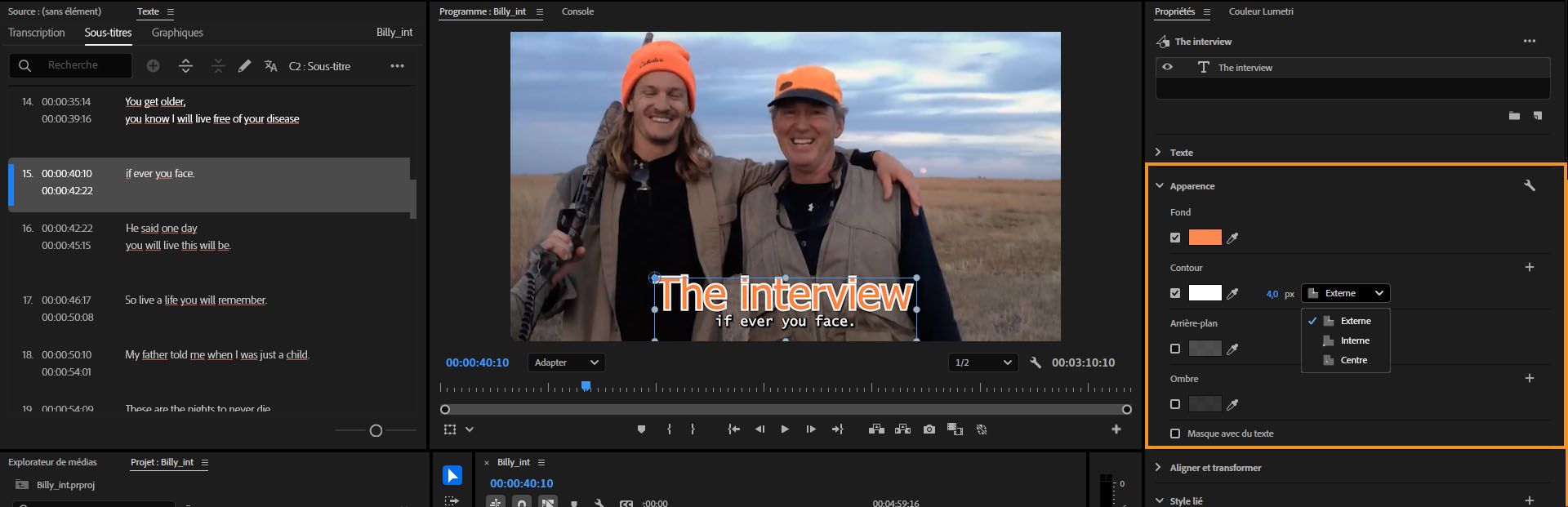1568x507 pixels.
Task: Click the pencil edit icon in Sous-titres
Action: tap(244, 66)
